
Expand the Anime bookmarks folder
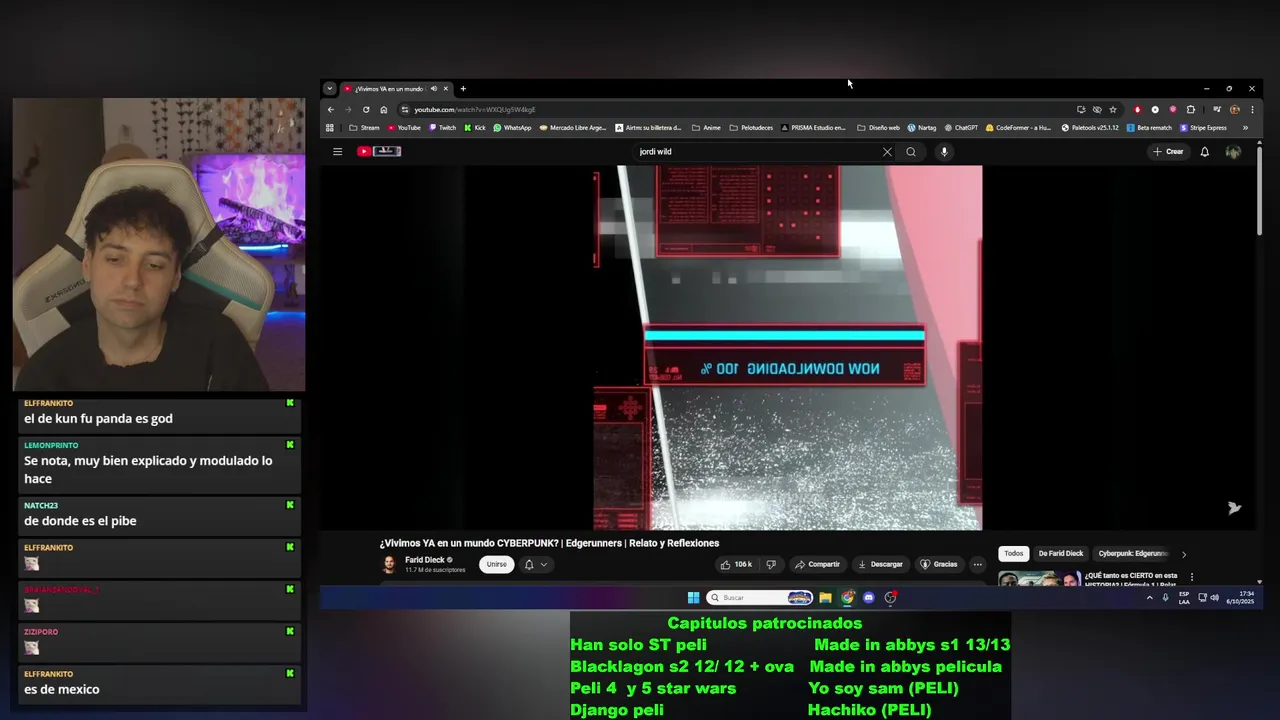point(706,128)
